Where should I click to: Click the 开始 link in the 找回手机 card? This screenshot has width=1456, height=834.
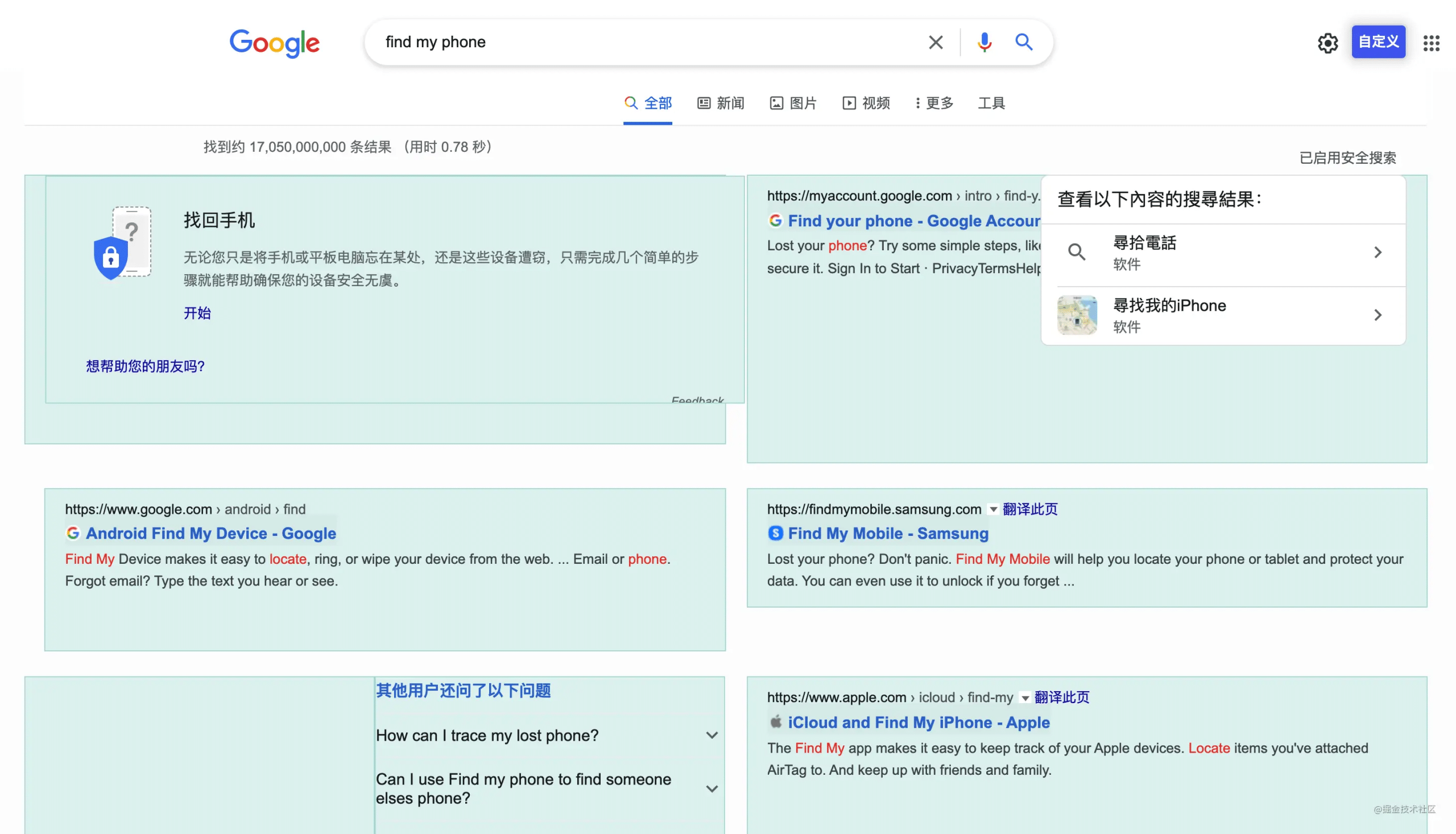tap(197, 313)
